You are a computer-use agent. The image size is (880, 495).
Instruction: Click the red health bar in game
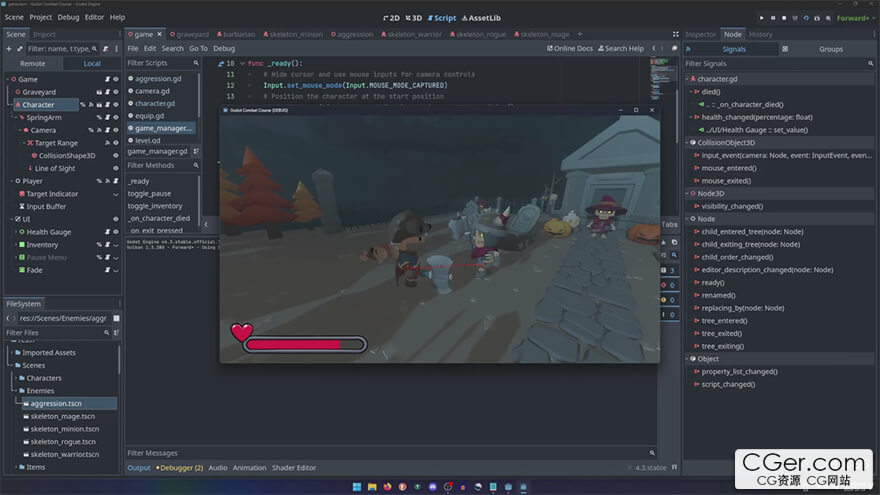[x=302, y=344]
